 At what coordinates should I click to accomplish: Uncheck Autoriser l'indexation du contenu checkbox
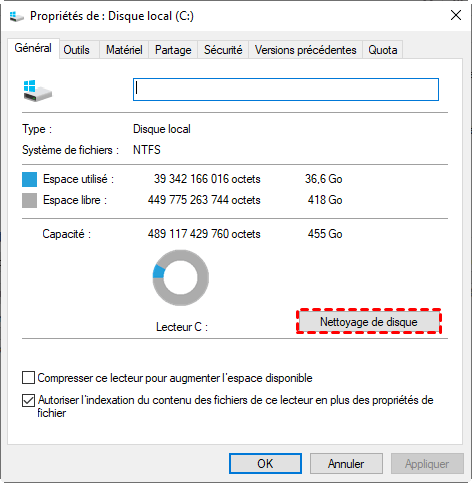[x=28, y=400]
